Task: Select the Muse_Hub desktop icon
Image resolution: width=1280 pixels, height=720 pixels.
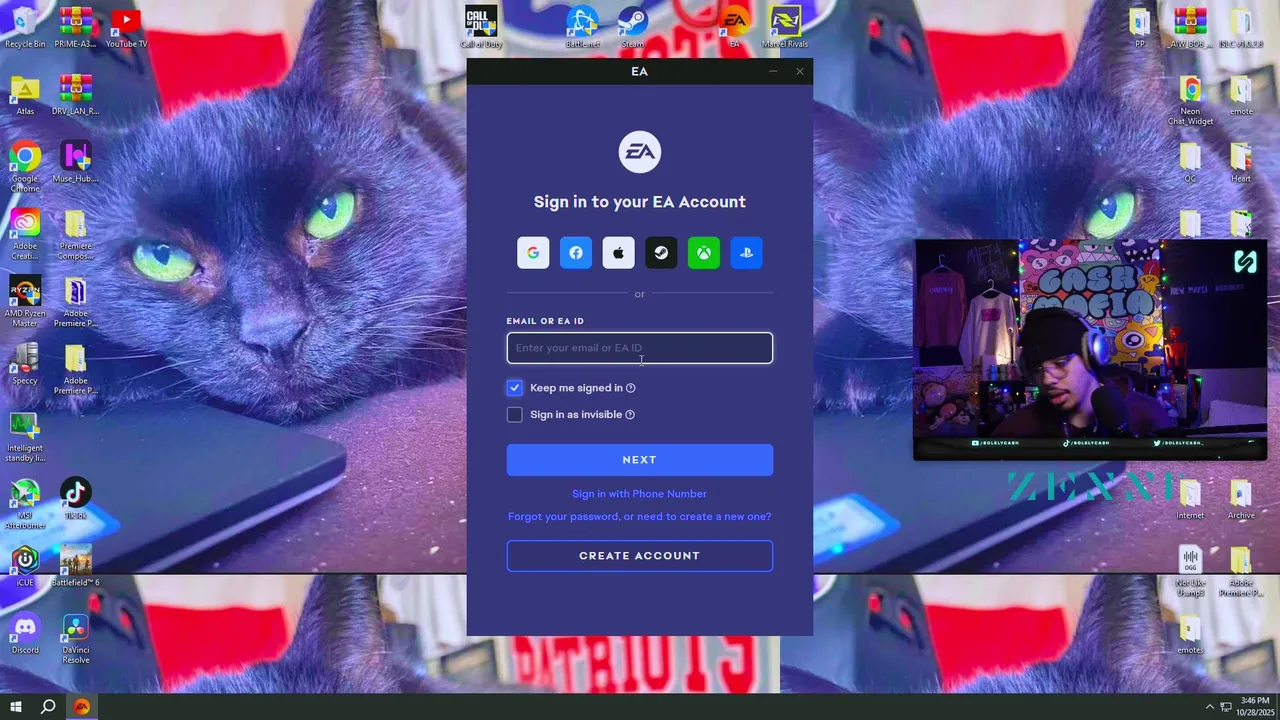Action: [76, 162]
